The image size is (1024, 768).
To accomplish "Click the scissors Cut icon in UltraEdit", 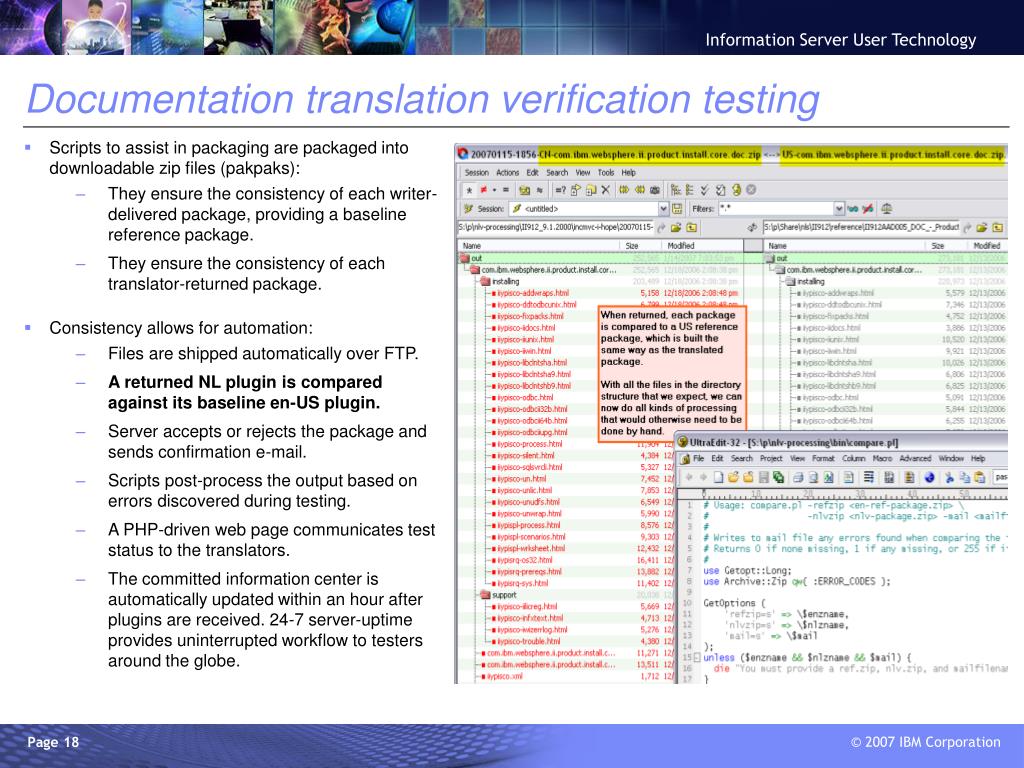I will pos(949,477).
